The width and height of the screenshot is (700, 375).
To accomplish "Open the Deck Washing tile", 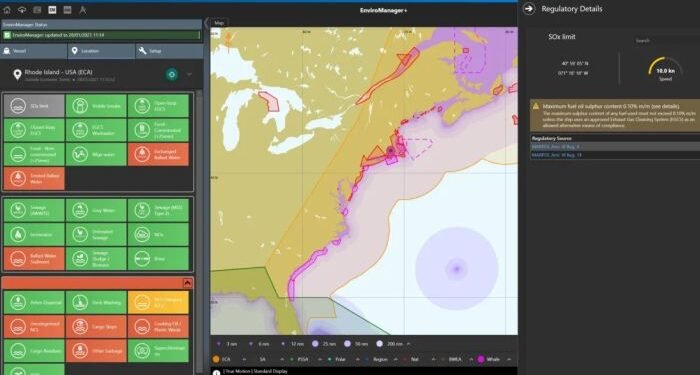I will point(96,302).
